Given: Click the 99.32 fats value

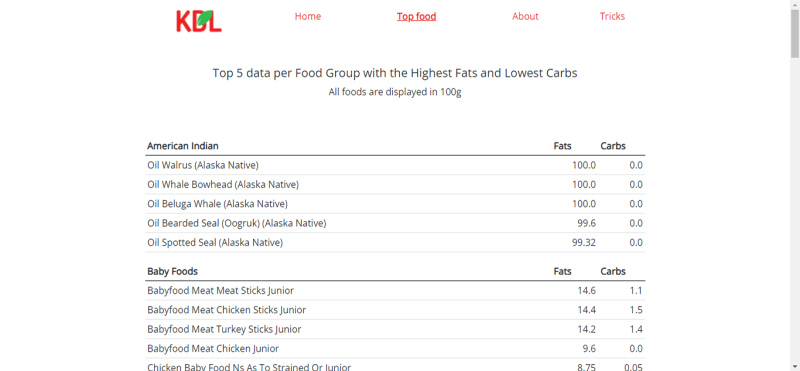Looking at the screenshot, I should pyautogui.click(x=584, y=243).
